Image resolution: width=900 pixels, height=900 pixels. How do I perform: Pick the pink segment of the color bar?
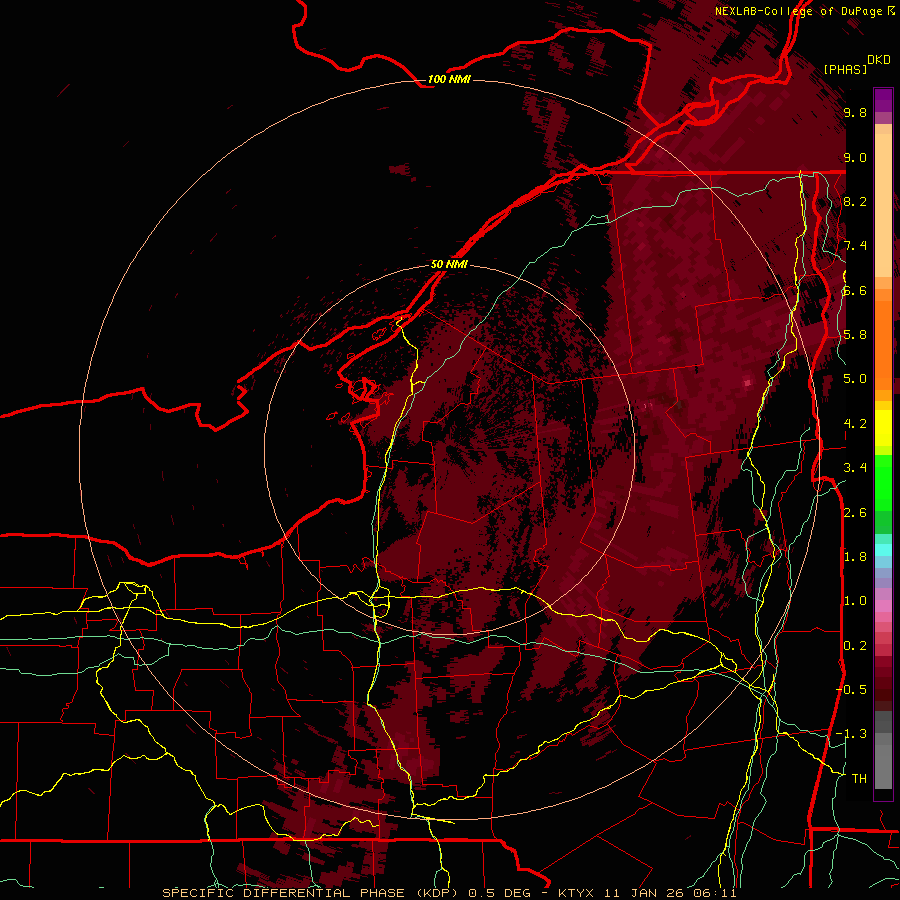[883, 606]
